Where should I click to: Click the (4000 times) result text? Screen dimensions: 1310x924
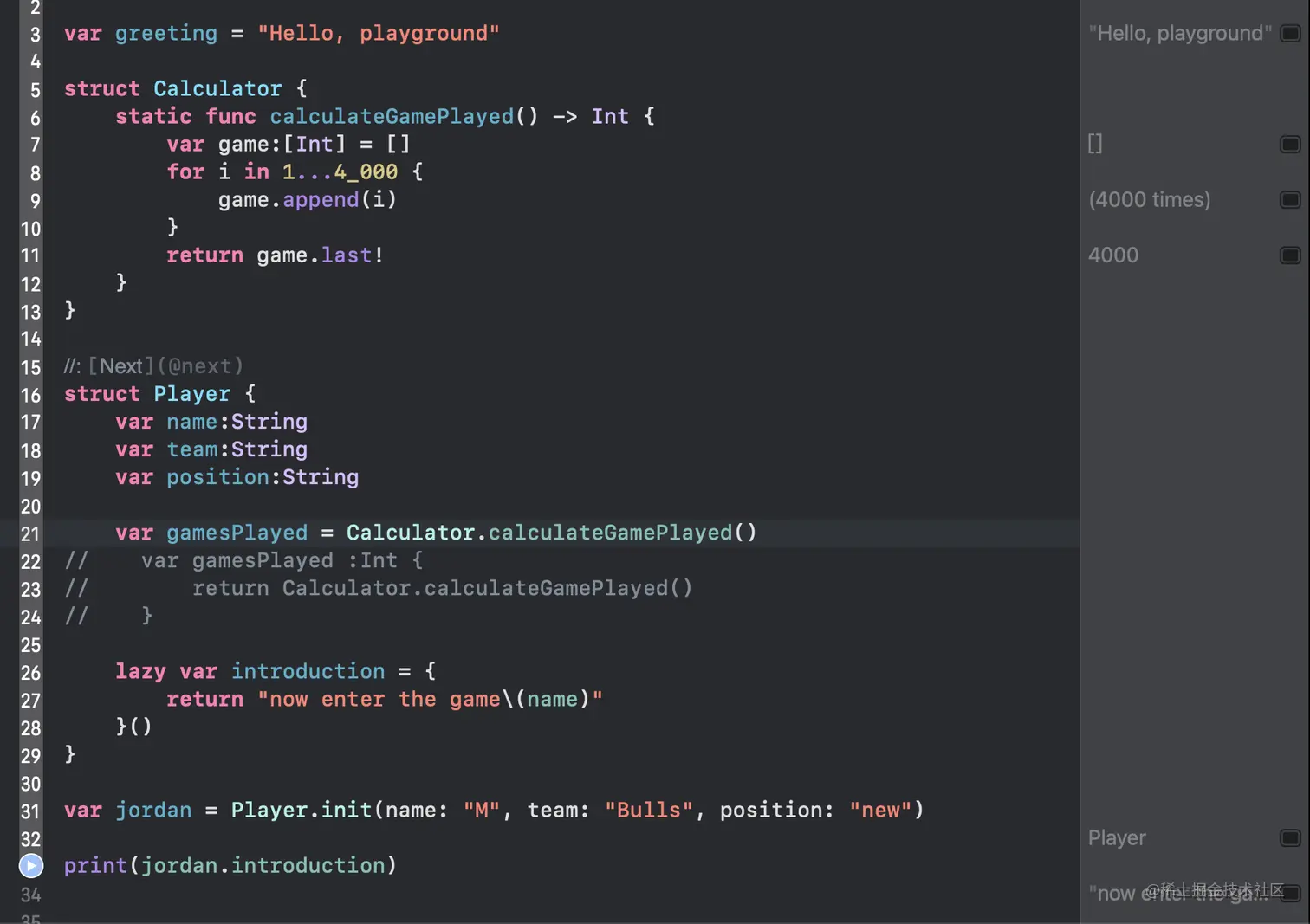(1149, 199)
